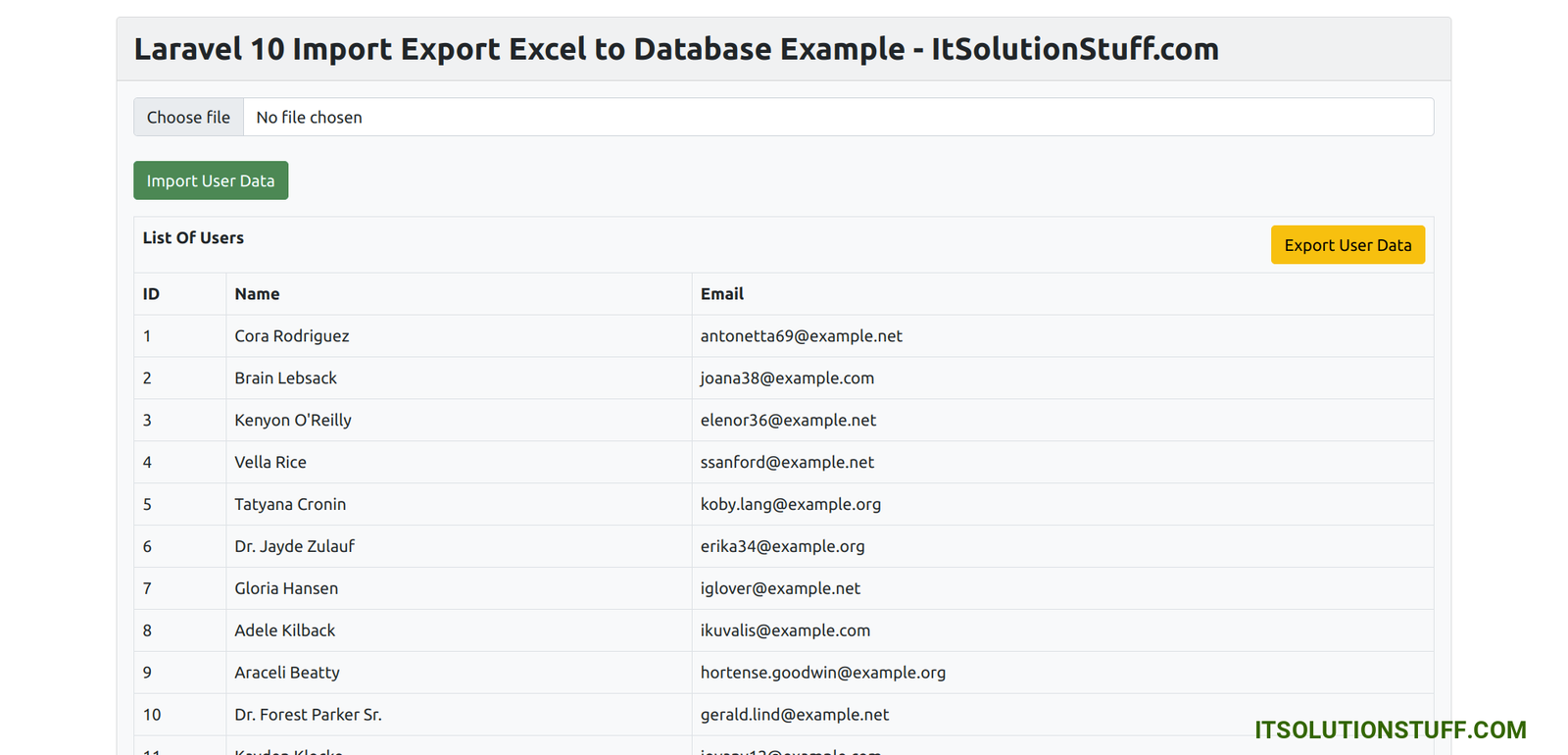Click the ID column header

pyautogui.click(x=151, y=294)
